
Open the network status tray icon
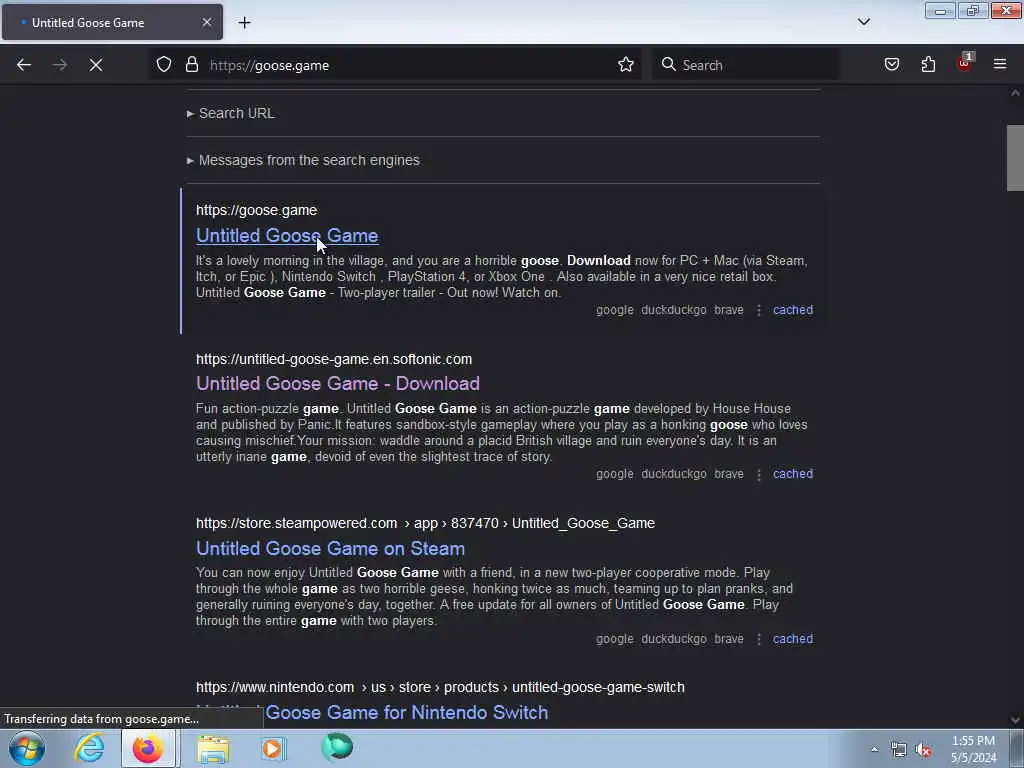pos(899,750)
